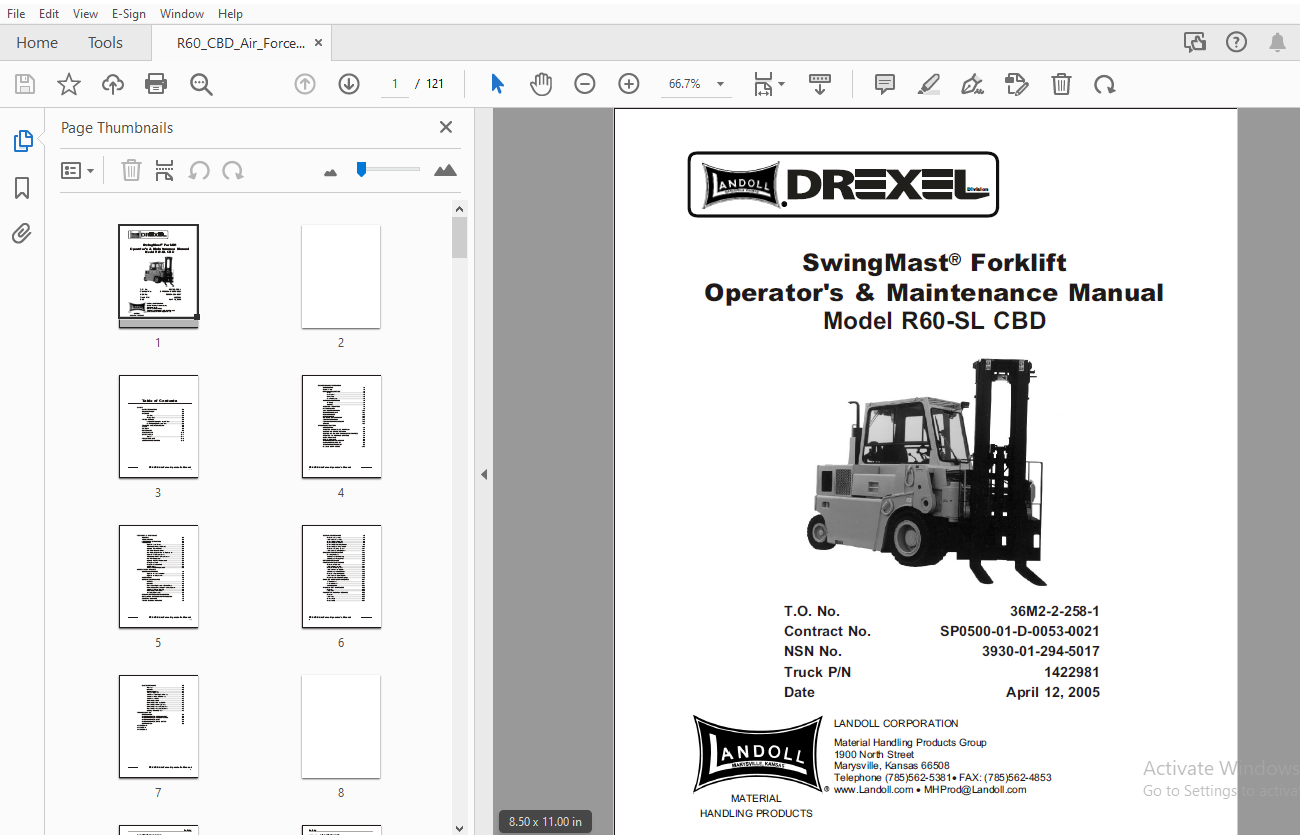Image resolution: width=1300 pixels, height=835 pixels.
Task: Click thumbnails panel scroll up arrow
Action: pyautogui.click(x=459, y=209)
